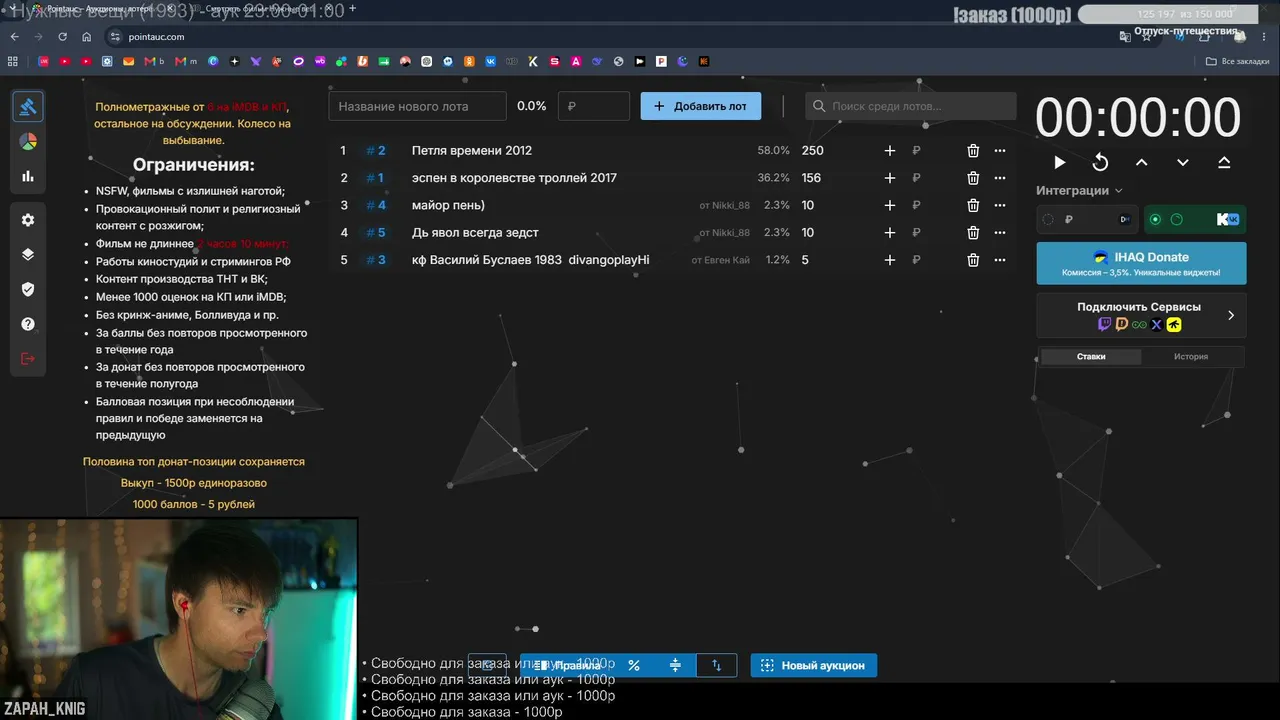Click the divide/split icon in bottom toolbar

[675, 665]
